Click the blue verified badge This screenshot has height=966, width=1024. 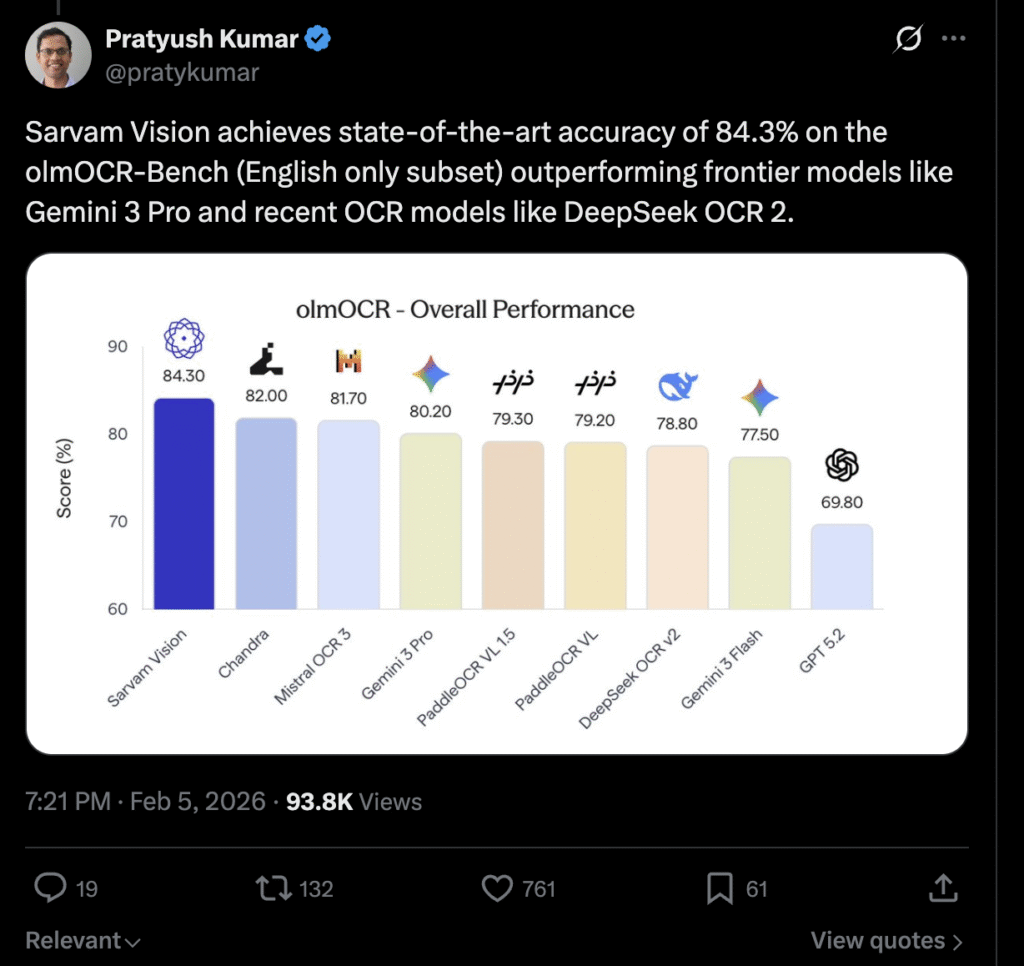[x=319, y=40]
